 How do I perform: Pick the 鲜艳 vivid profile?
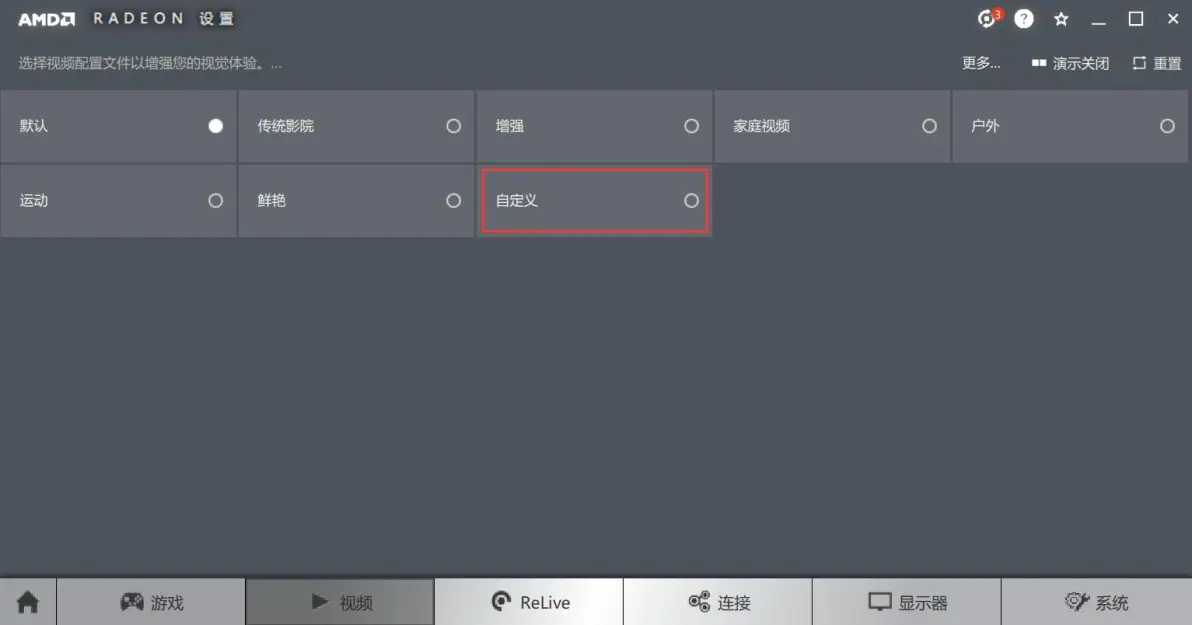(x=357, y=201)
